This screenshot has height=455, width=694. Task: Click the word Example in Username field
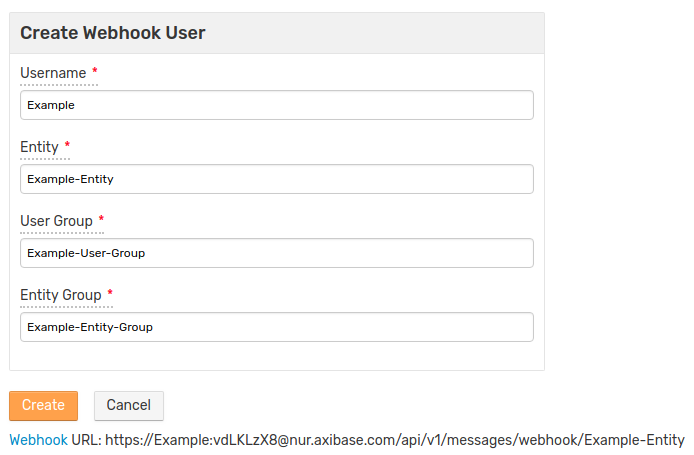pos(51,105)
